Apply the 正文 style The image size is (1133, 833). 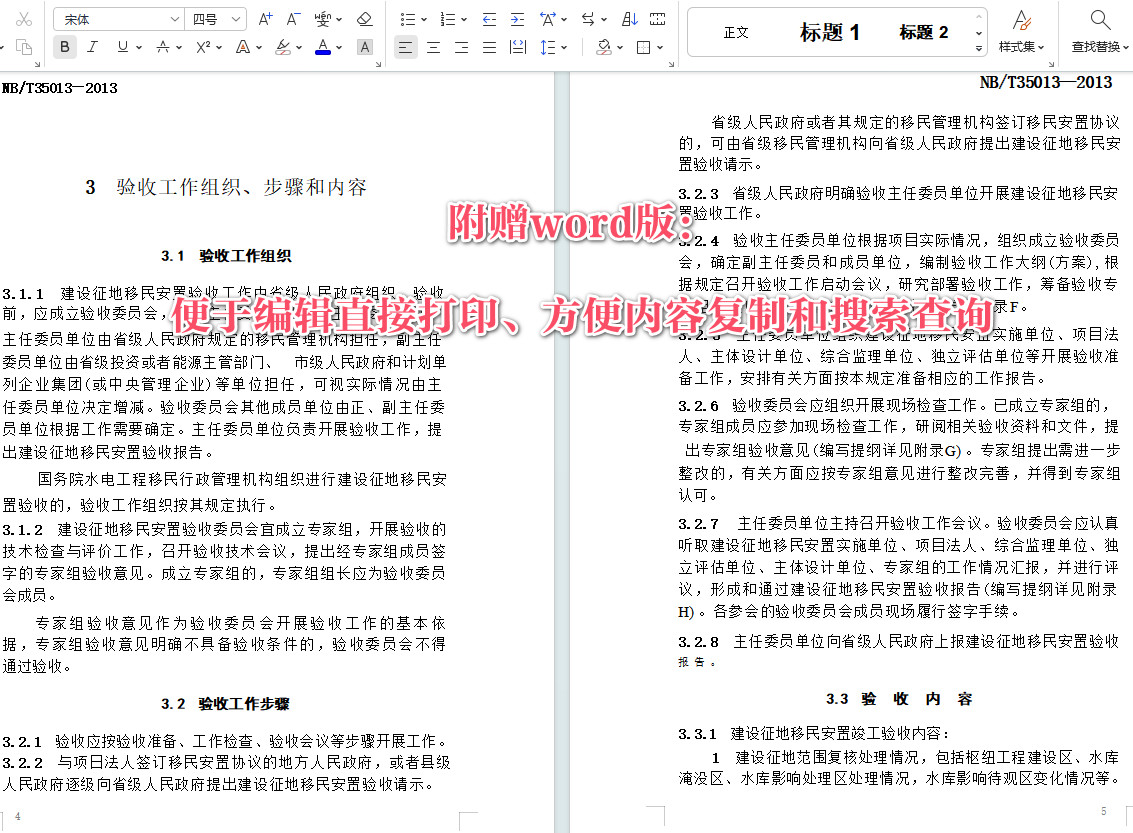point(736,31)
